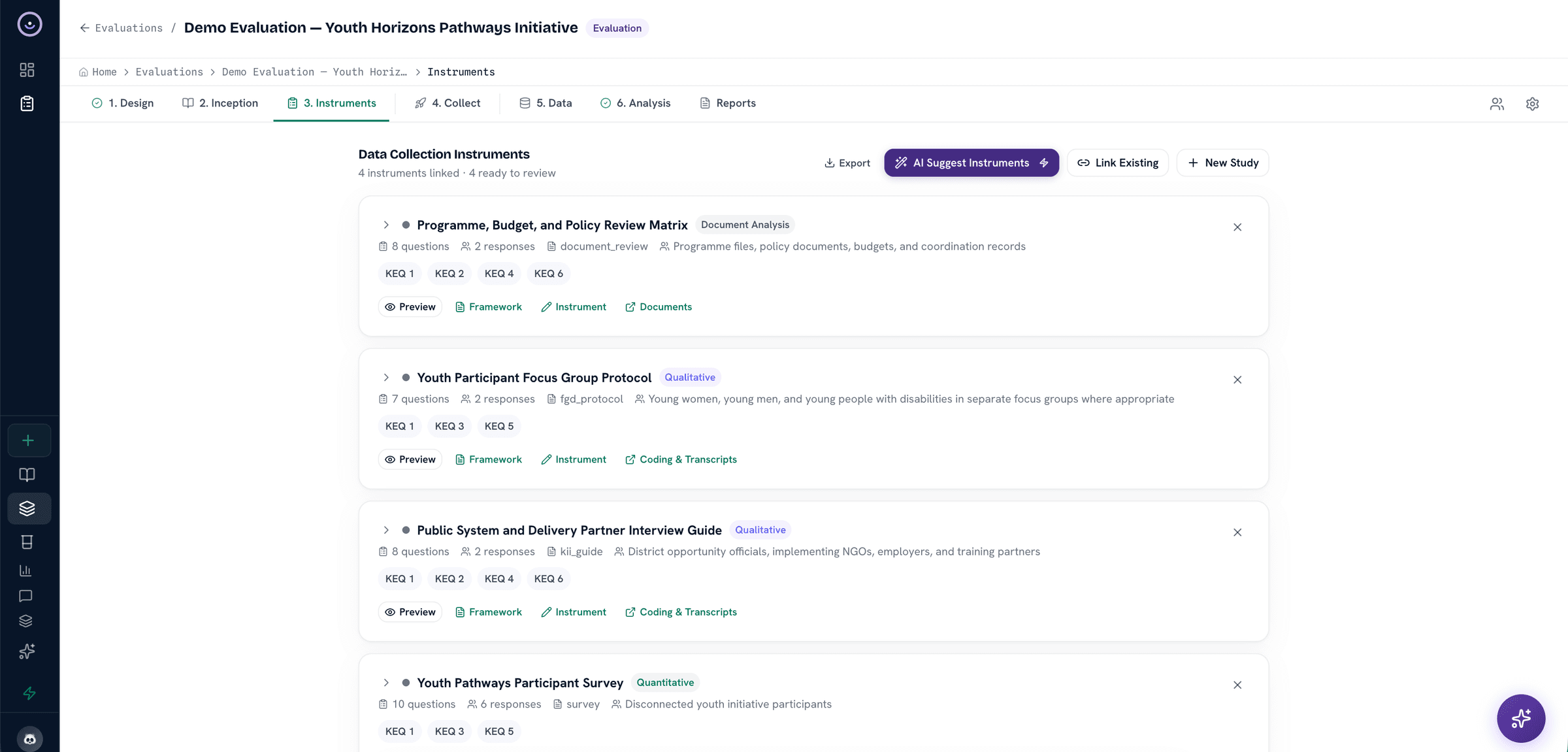The image size is (1568, 752).
Task: Click the Home breadcrumb link
Action: [x=98, y=72]
